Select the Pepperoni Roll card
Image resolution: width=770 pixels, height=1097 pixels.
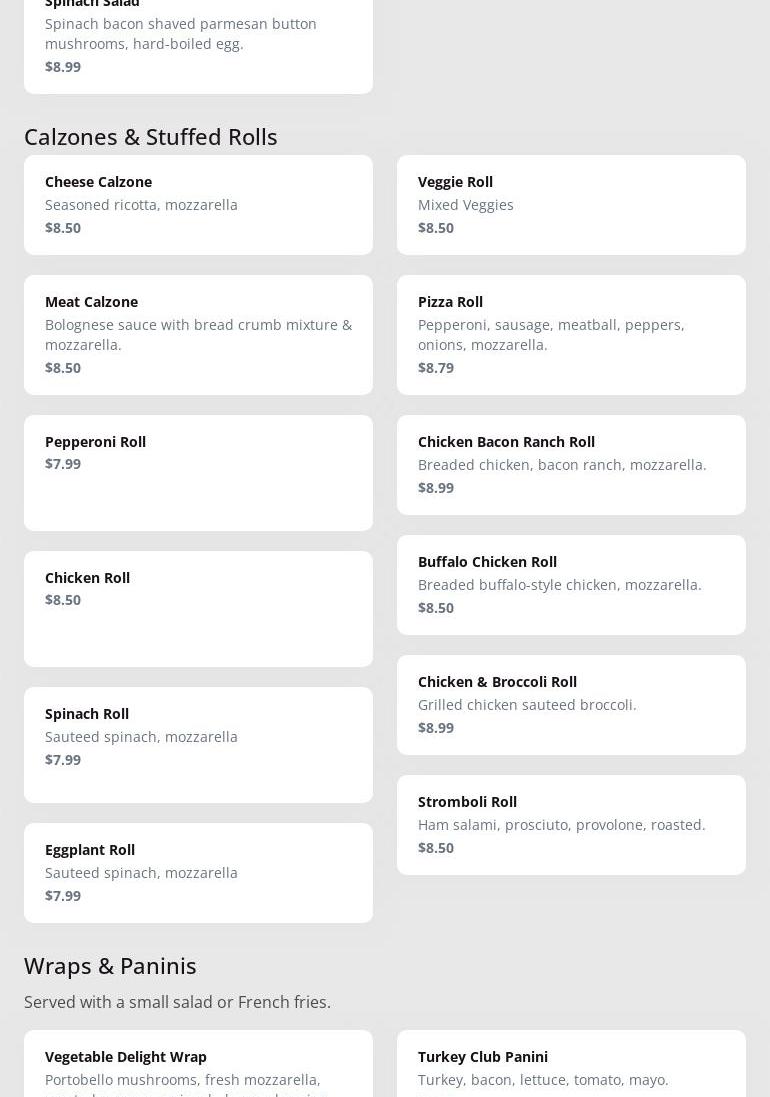198,472
